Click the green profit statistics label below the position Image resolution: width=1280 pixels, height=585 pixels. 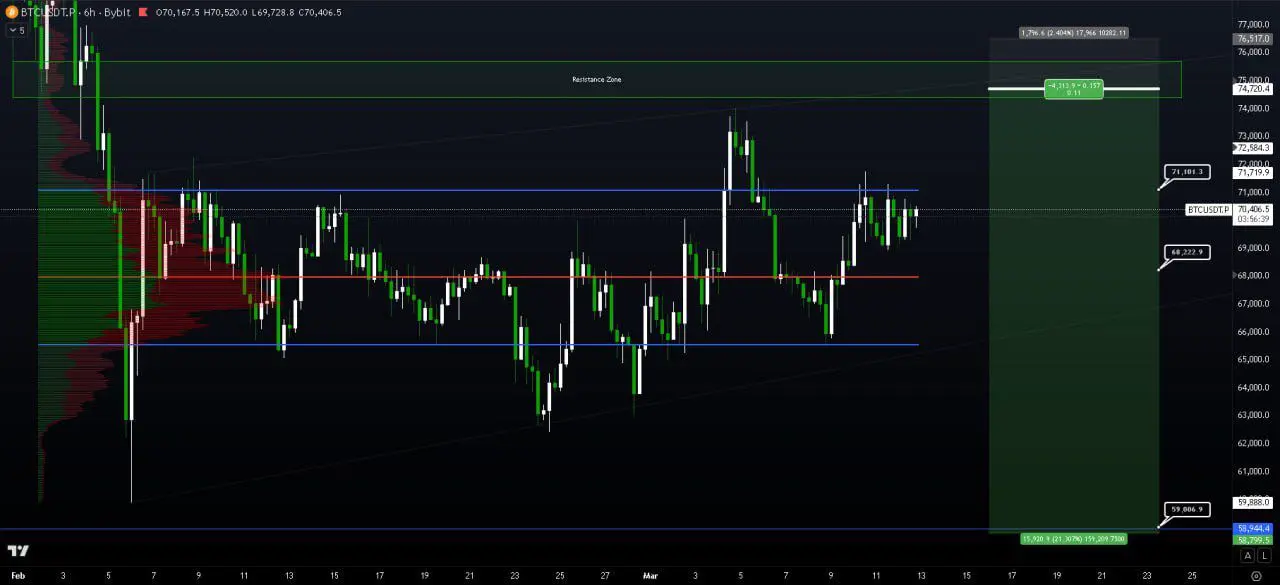1074,539
